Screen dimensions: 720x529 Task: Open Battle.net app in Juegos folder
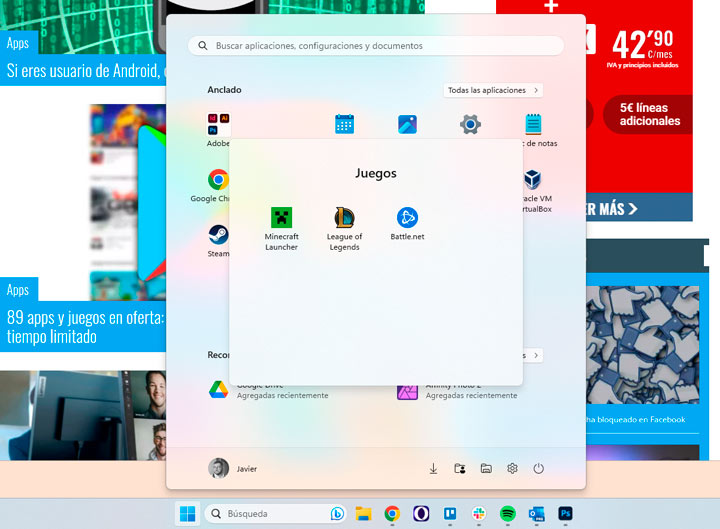pyautogui.click(x=407, y=224)
